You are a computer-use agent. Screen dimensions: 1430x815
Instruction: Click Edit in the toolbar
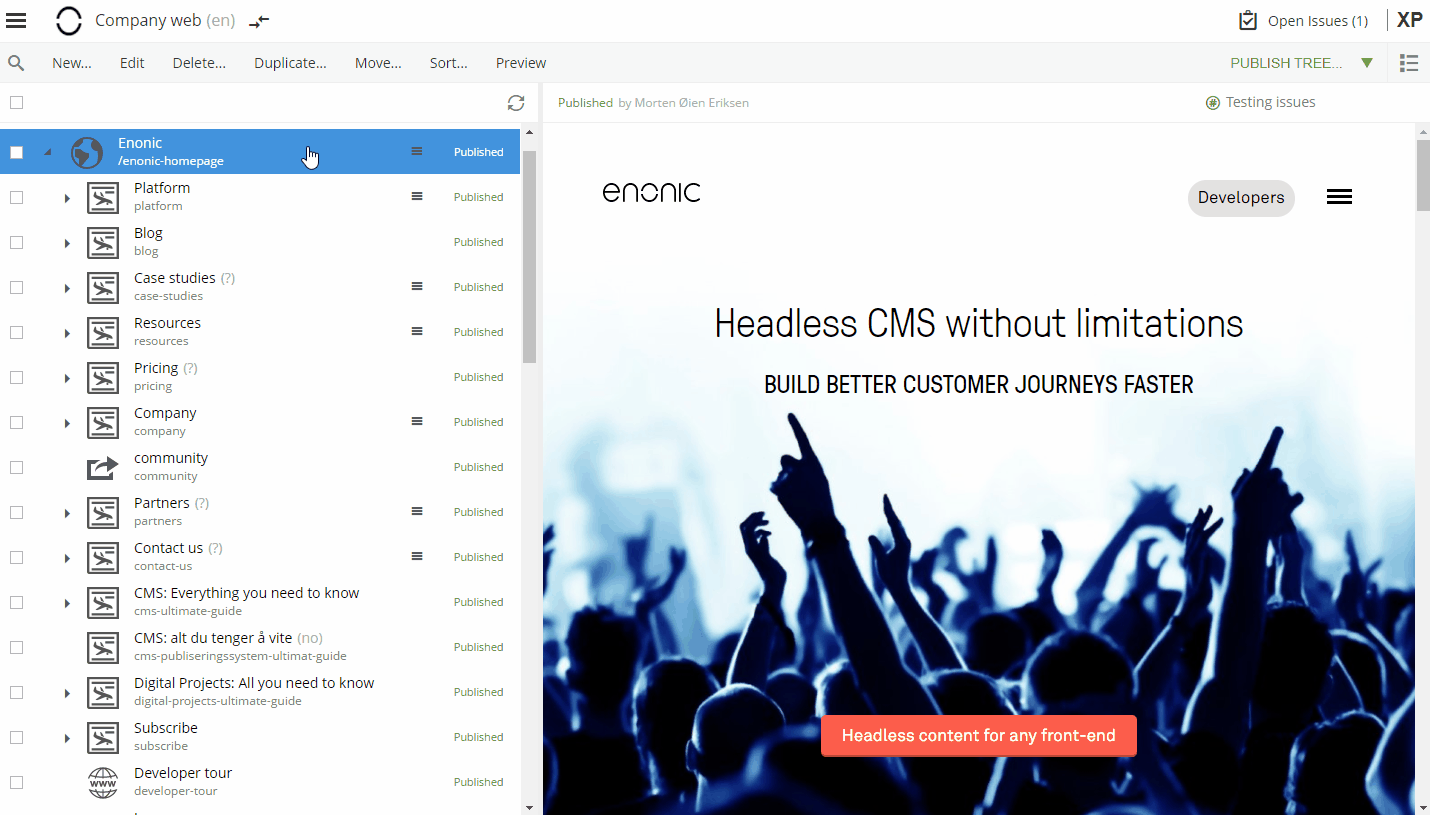click(x=132, y=63)
